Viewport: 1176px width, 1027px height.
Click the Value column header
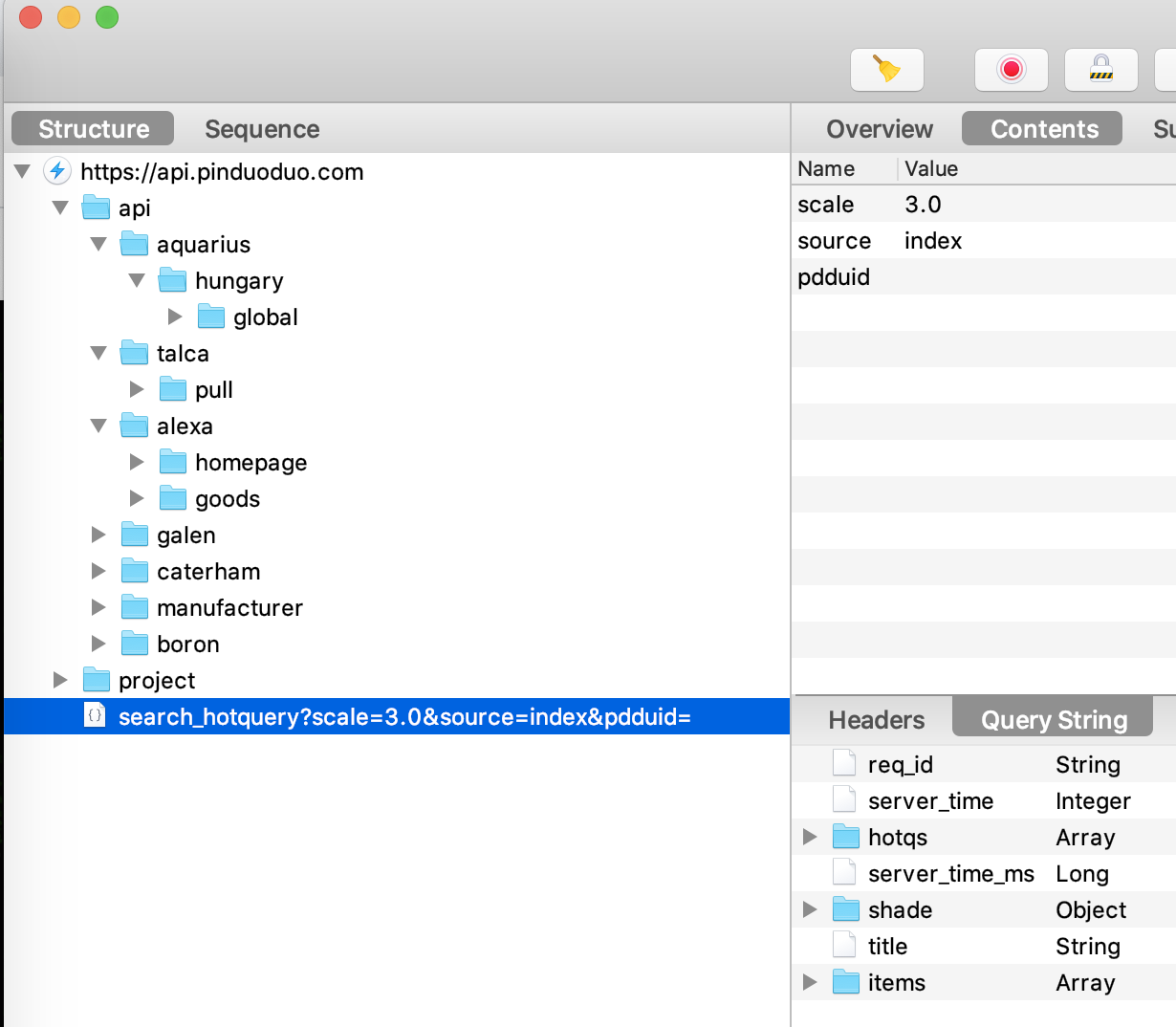point(1037,168)
